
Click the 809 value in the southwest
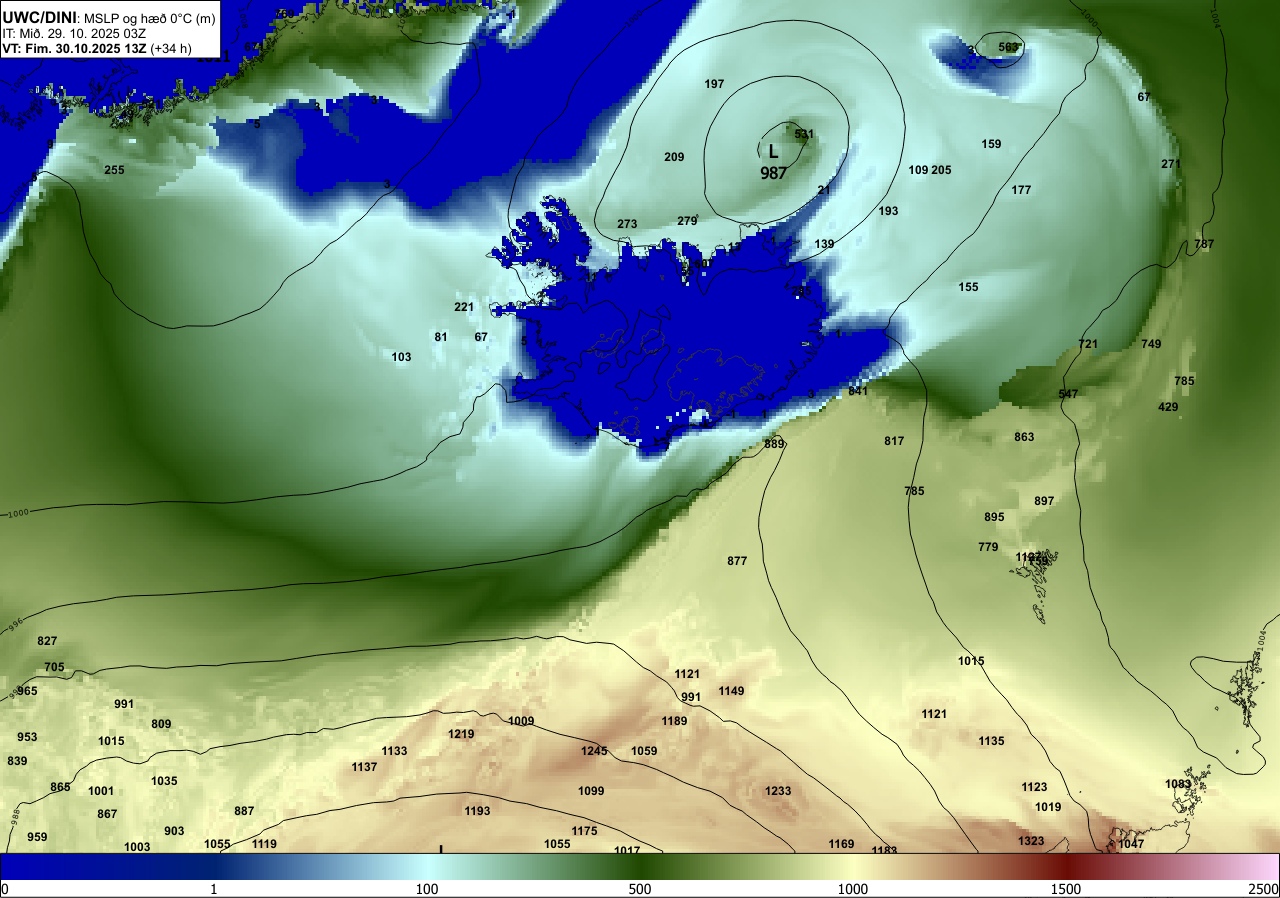click(x=161, y=724)
